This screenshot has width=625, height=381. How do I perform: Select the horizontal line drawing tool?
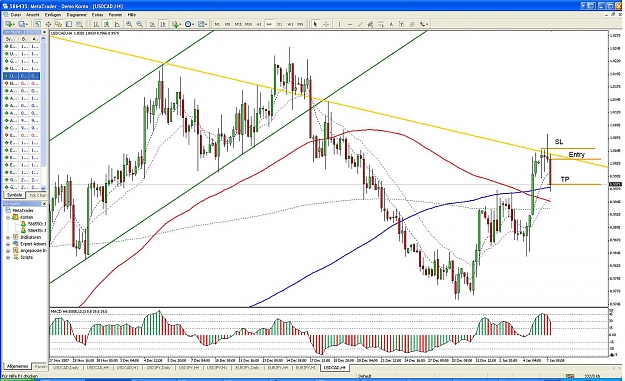[x=350, y=24]
